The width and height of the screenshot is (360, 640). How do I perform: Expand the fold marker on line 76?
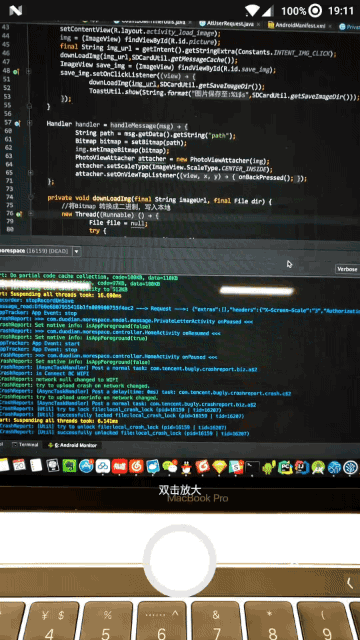click(x=31, y=213)
